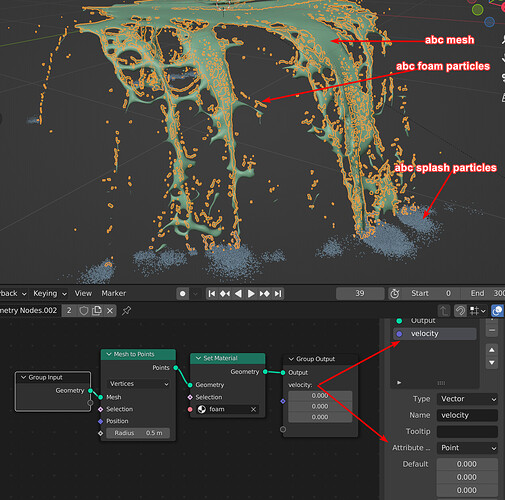Click the foam material sphere icon
505x500 pixels.
[202, 409]
